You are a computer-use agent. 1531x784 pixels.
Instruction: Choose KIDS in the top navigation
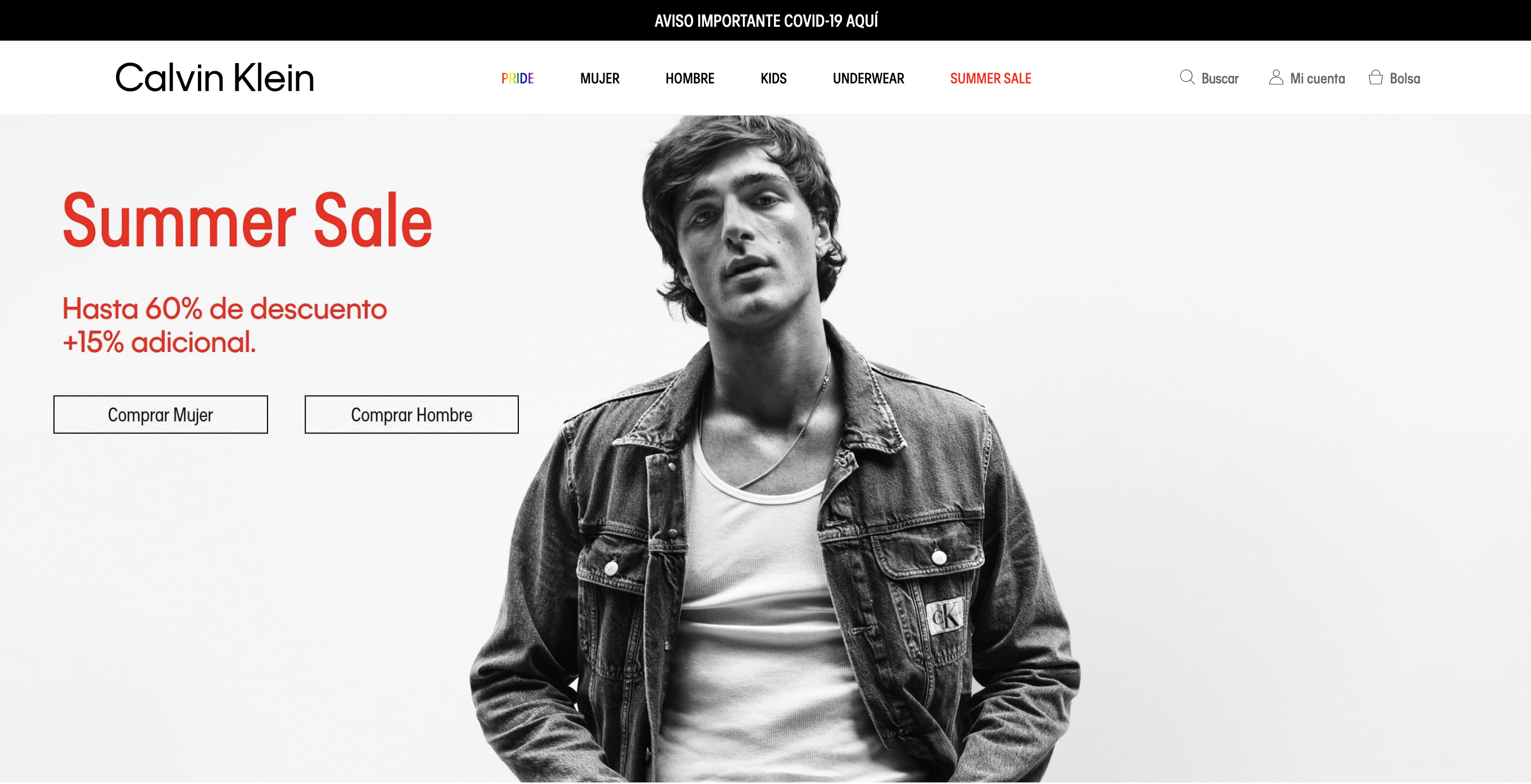(773, 79)
